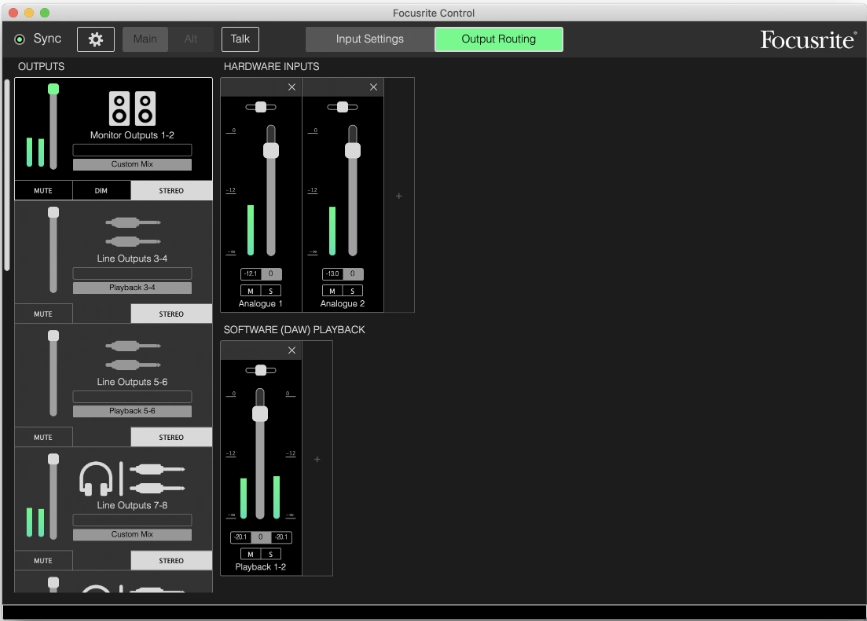
Task: Toggle STEREO for Line Outputs 3-4
Action: [x=171, y=314]
